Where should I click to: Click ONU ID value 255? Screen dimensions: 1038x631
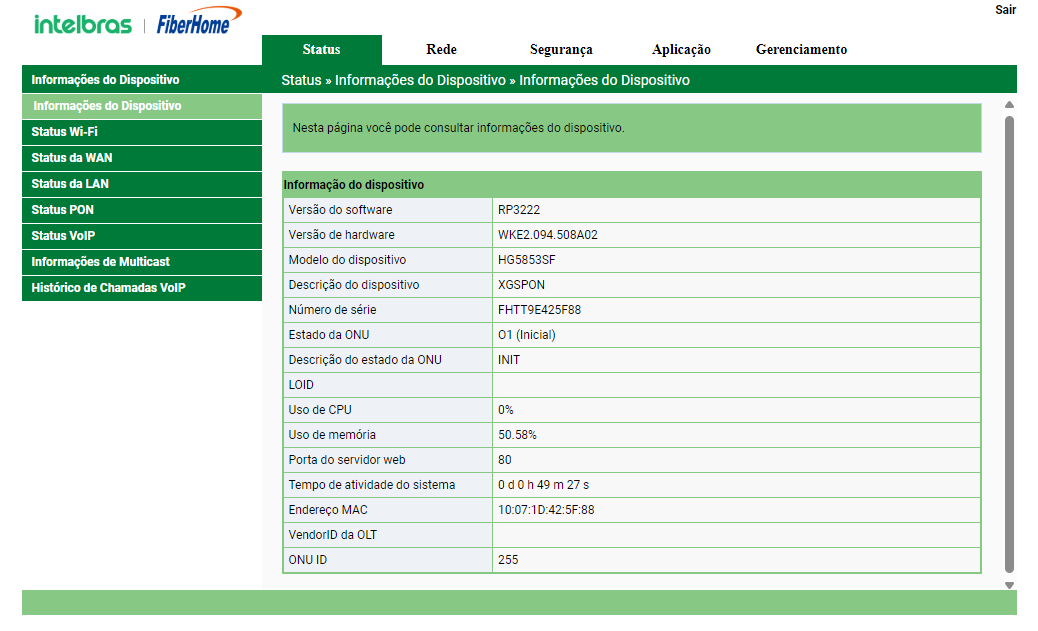point(508,560)
